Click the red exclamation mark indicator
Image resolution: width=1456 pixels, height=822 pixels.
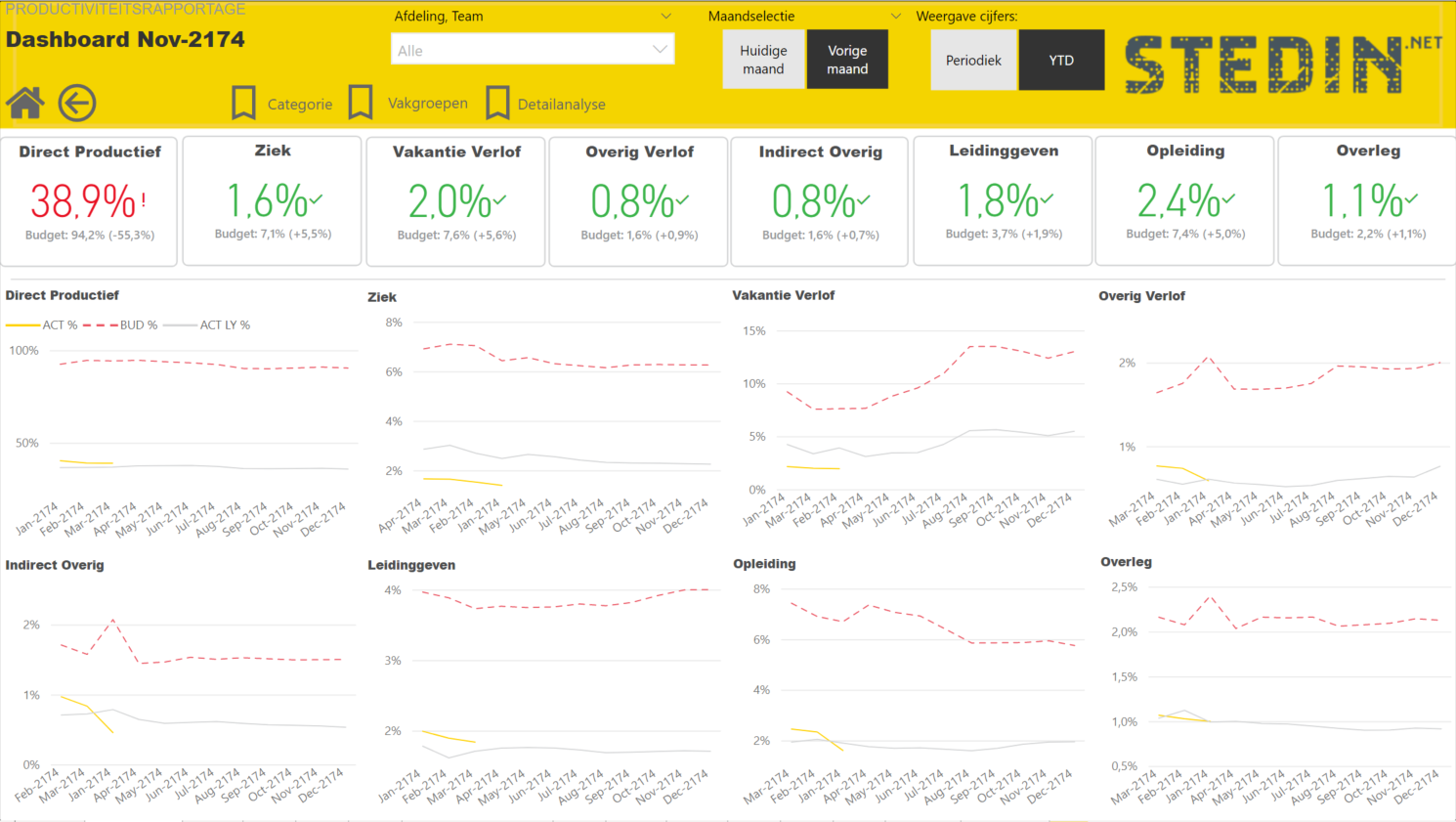[x=144, y=200]
